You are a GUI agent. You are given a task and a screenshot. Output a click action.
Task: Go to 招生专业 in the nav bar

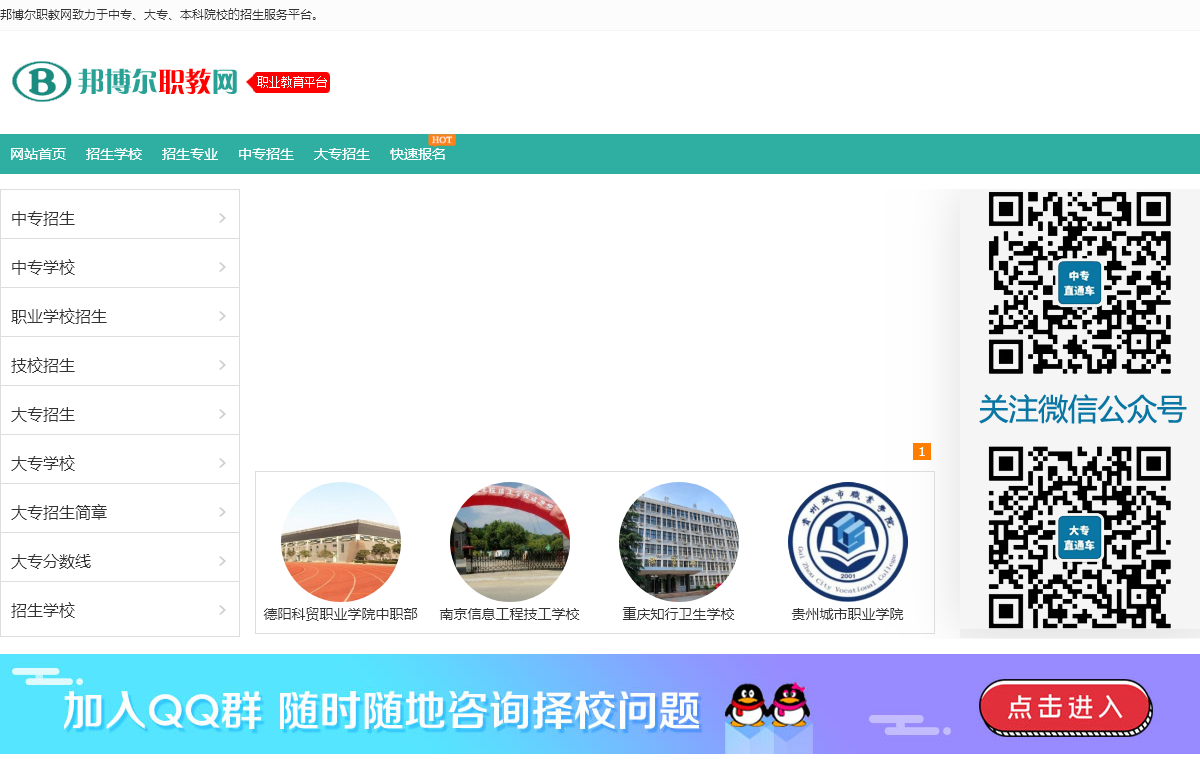(x=190, y=154)
